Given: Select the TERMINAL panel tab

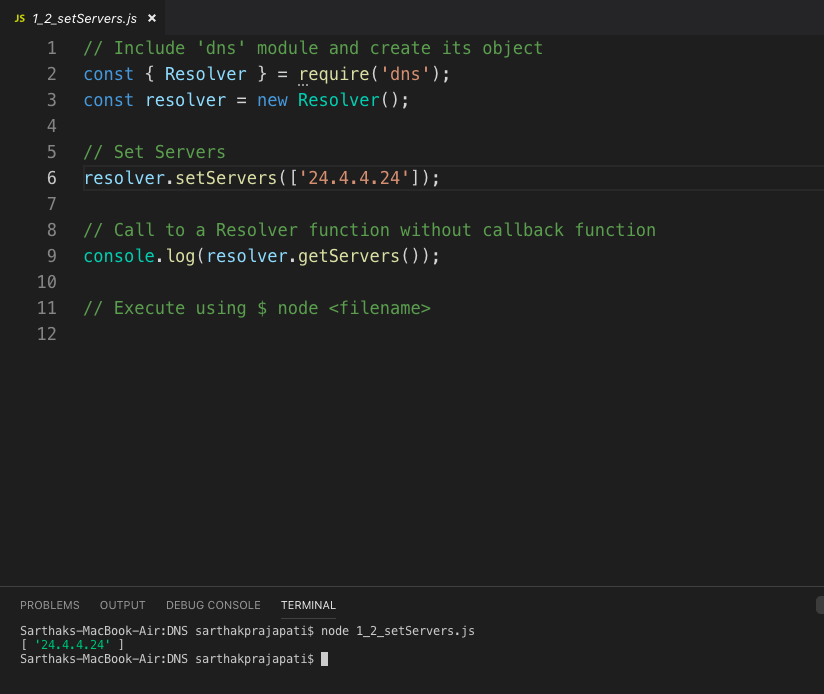Looking at the screenshot, I should [x=308, y=605].
